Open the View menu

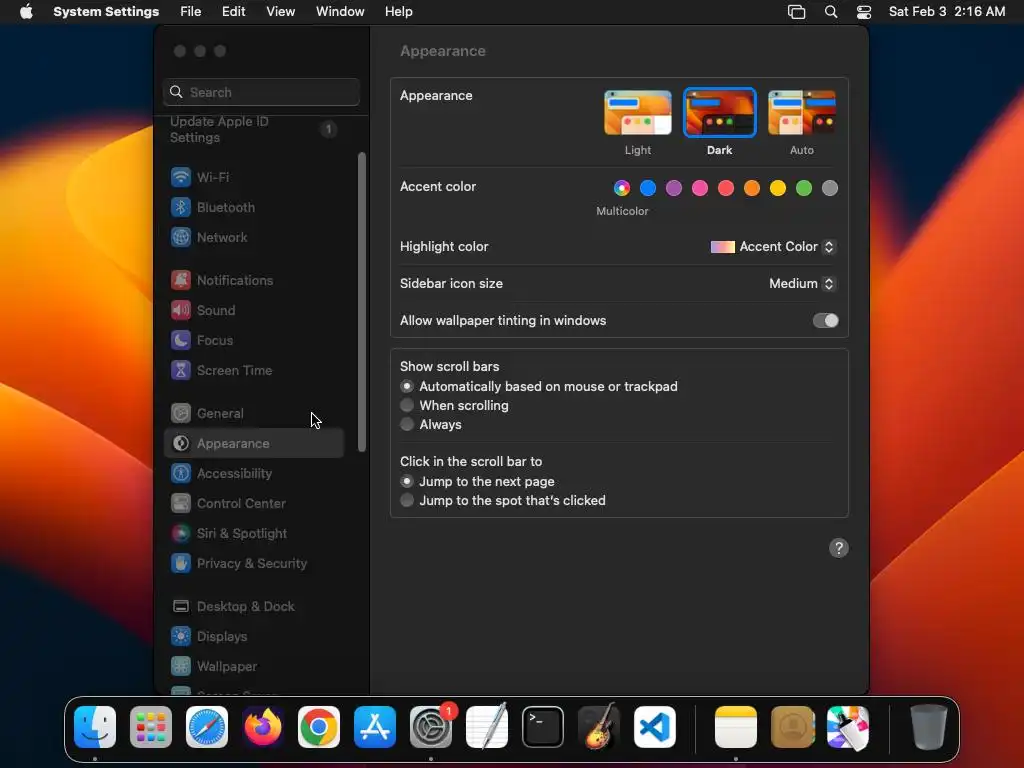[x=280, y=12]
